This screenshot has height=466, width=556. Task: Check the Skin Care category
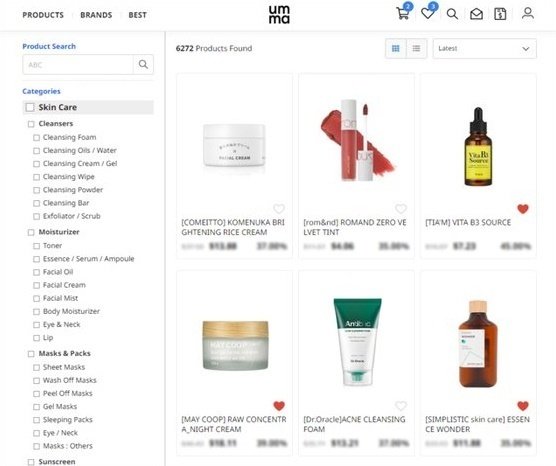(30, 107)
